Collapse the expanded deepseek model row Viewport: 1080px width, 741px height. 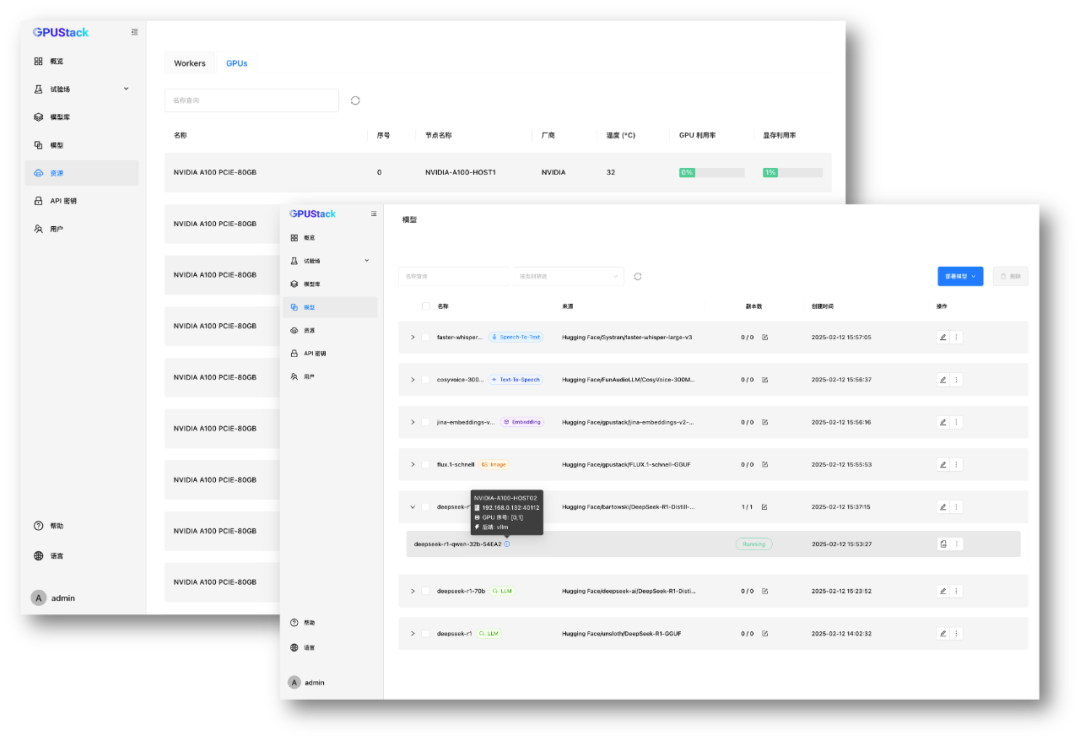[413, 507]
